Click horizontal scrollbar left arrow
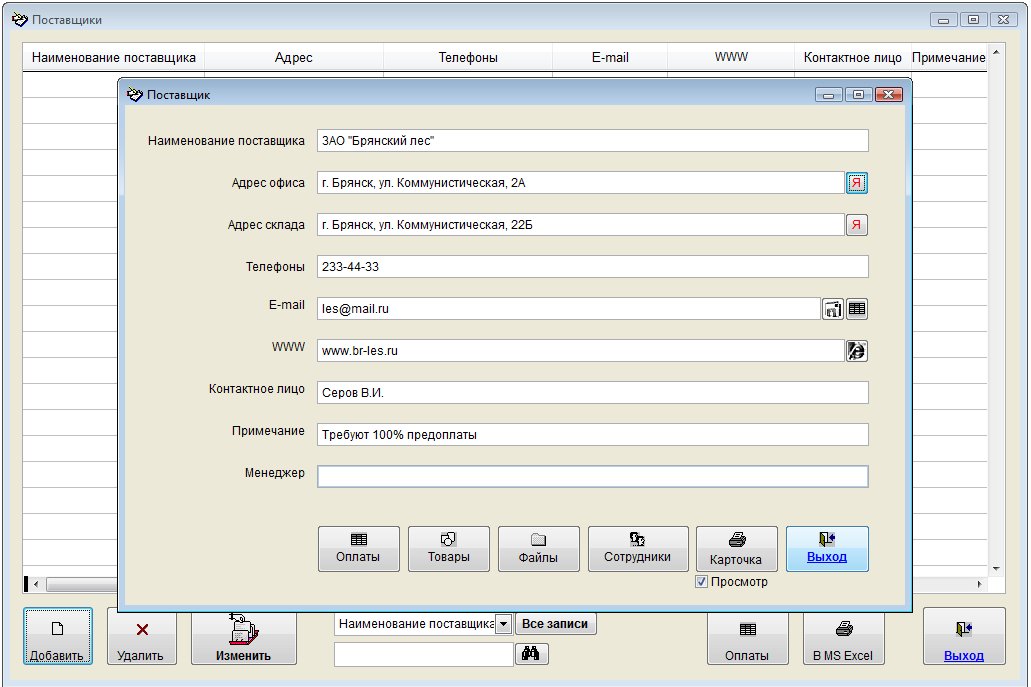1031x687 pixels. [x=36, y=584]
